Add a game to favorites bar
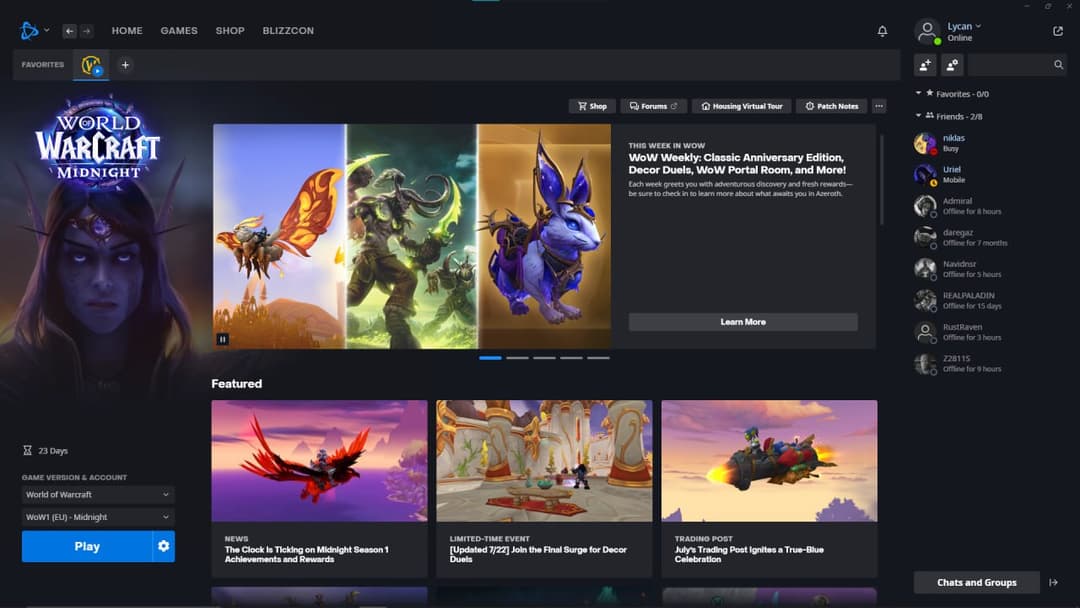 click(x=125, y=65)
